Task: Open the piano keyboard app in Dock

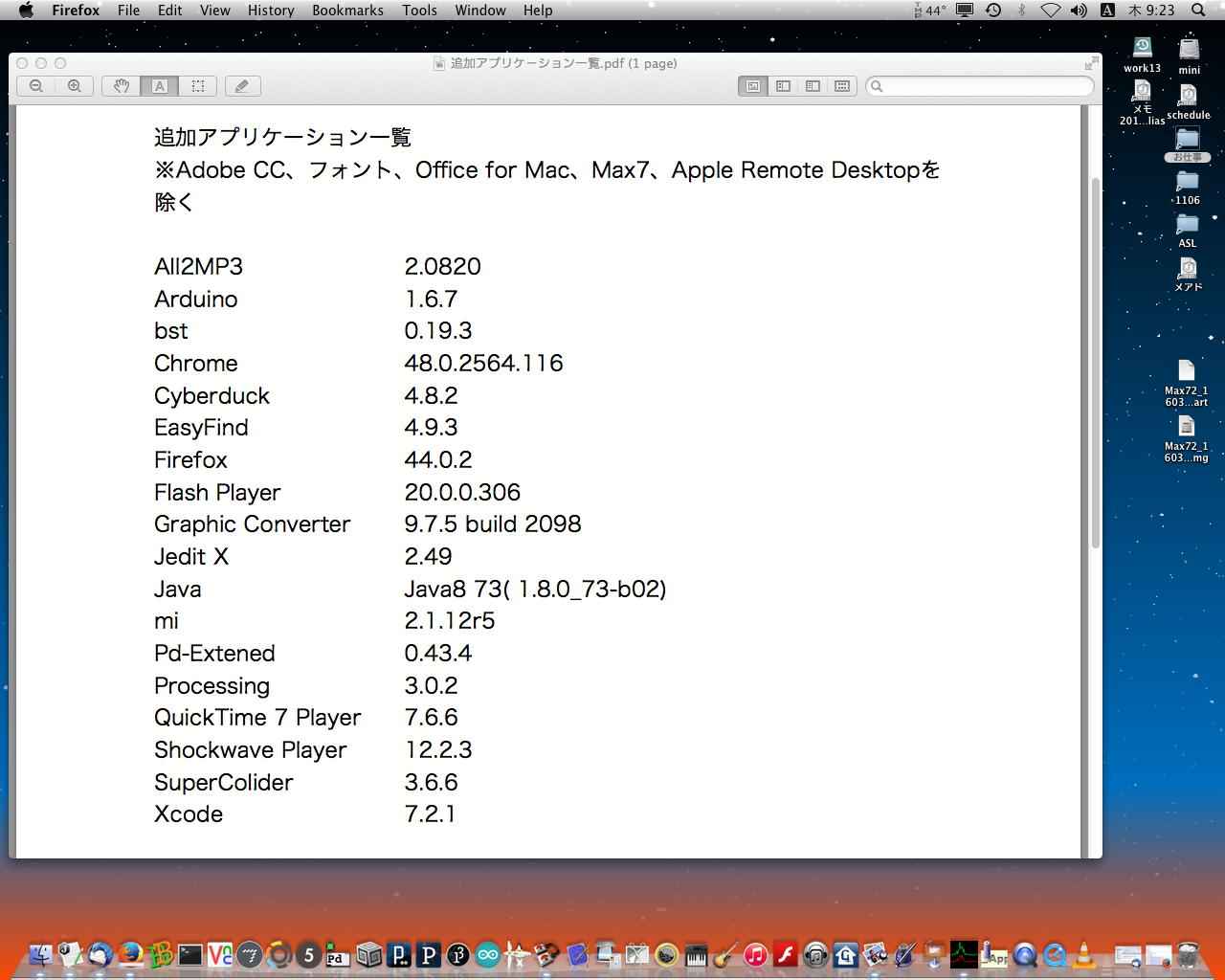Action: 696,954
